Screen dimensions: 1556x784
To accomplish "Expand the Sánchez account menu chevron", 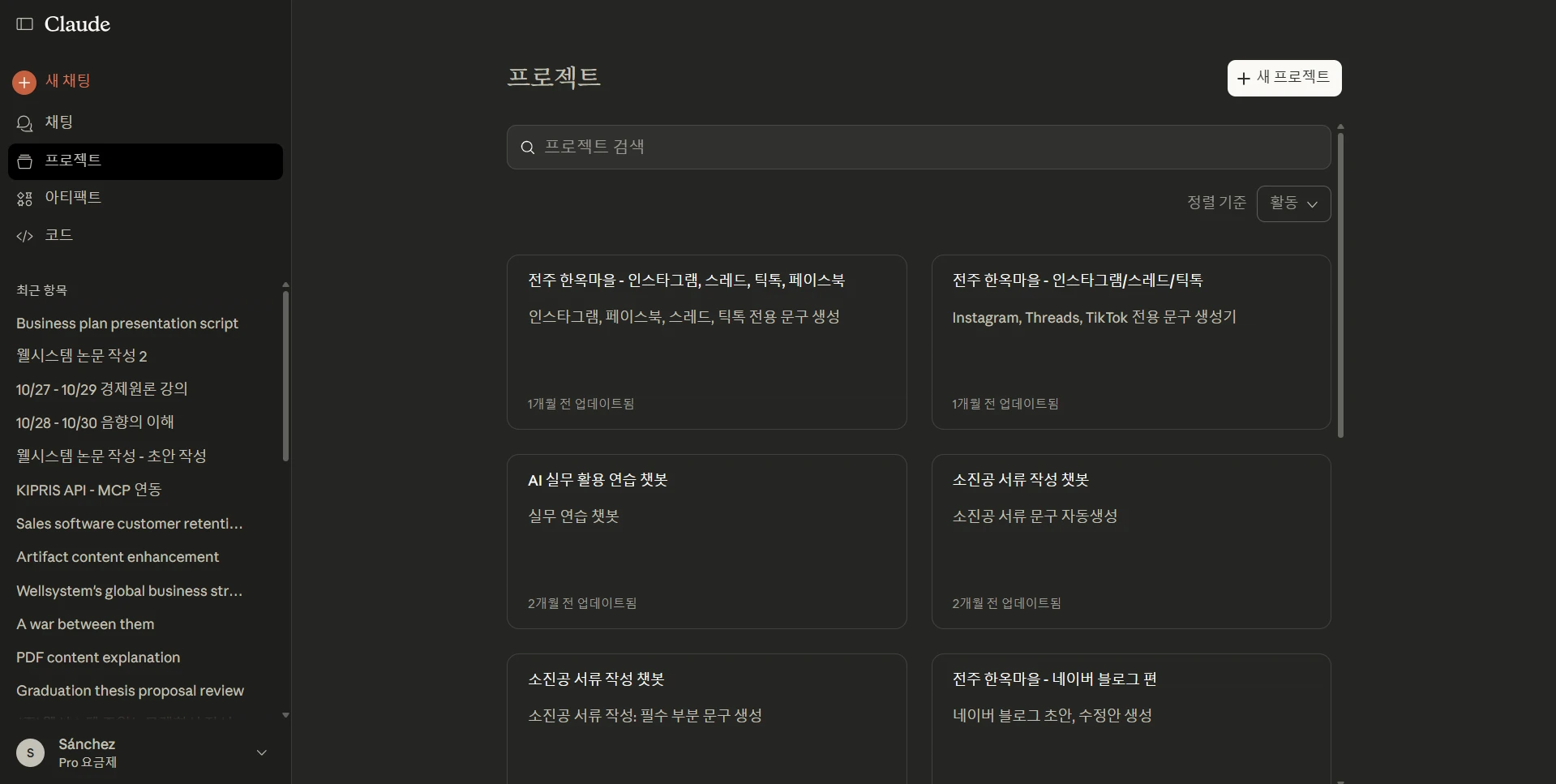I will pos(261,752).
